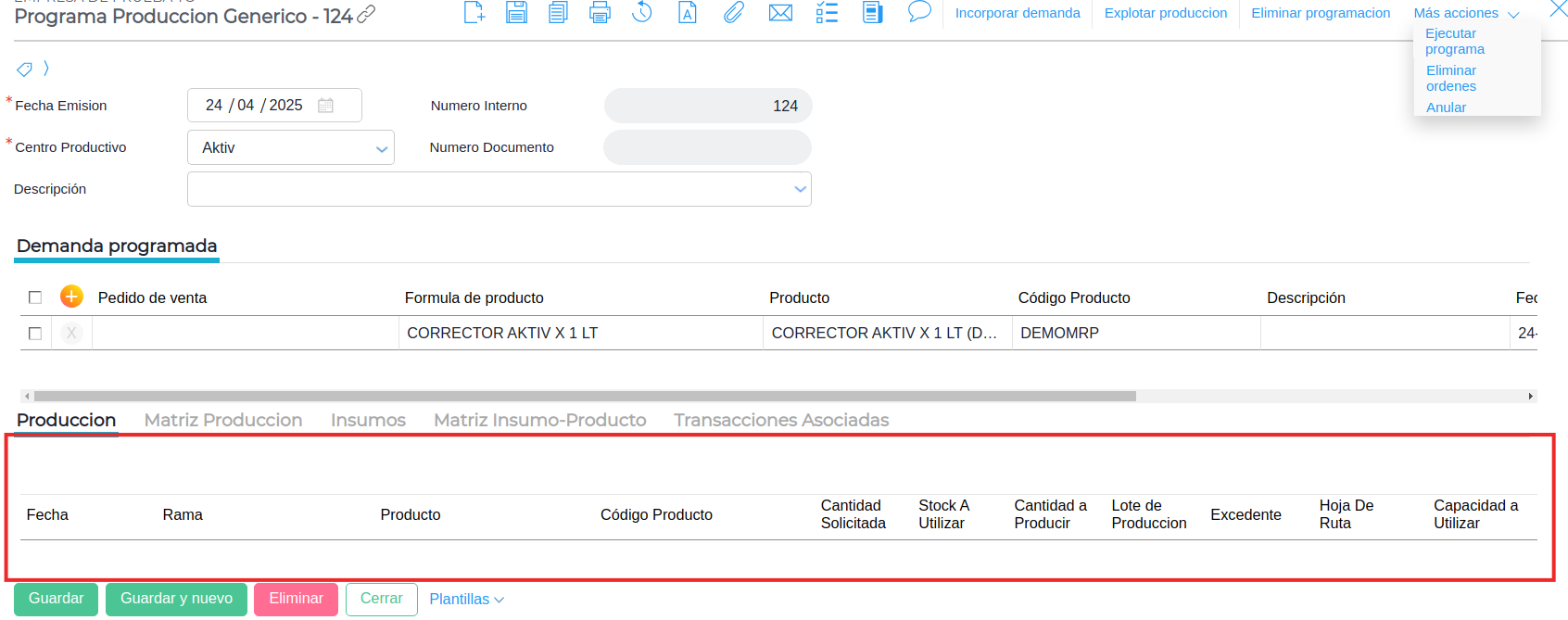Click the floppy disk save icon
Viewport: 1568px width, 620px height.
(516, 13)
